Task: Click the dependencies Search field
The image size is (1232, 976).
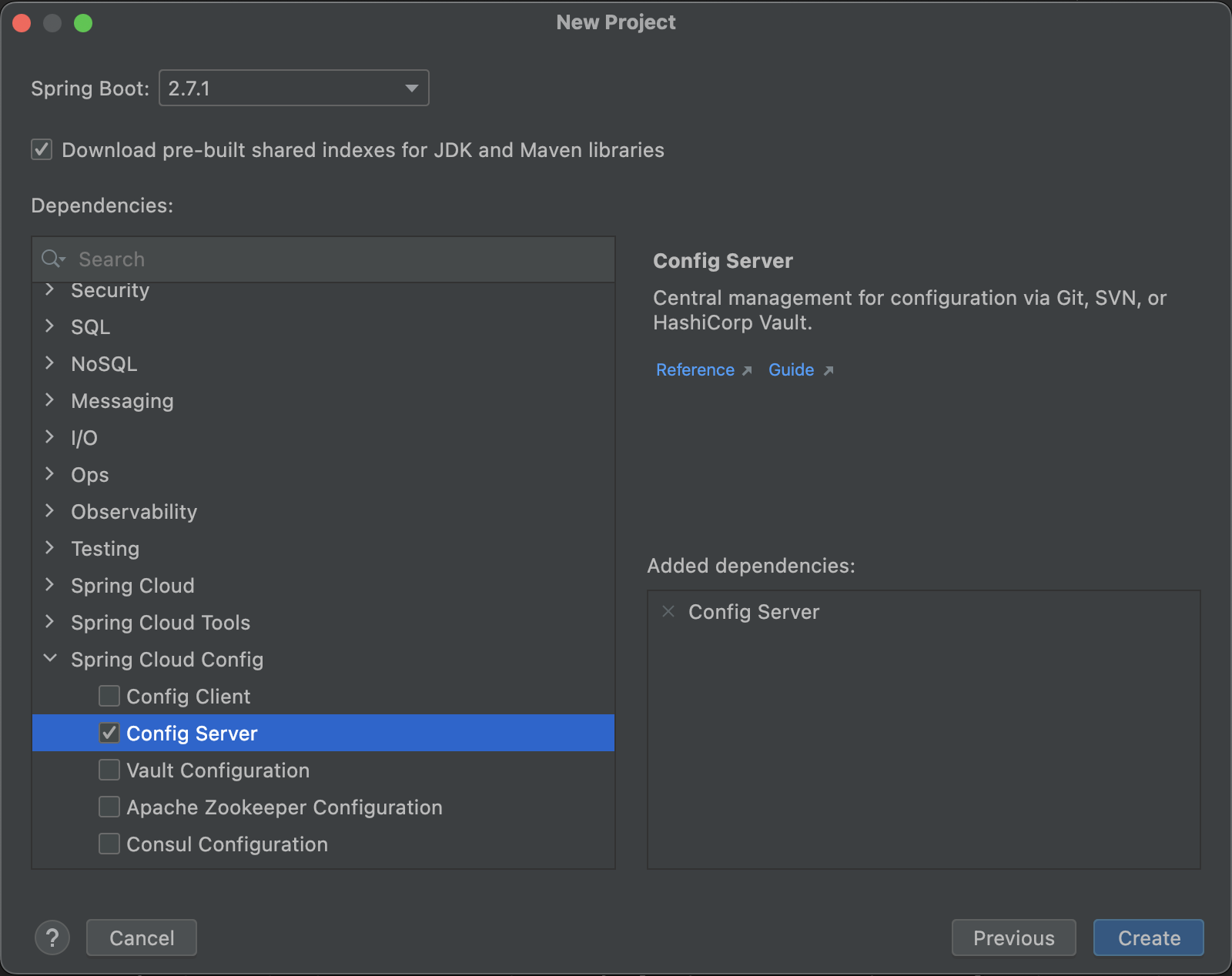Action: pyautogui.click(x=323, y=259)
